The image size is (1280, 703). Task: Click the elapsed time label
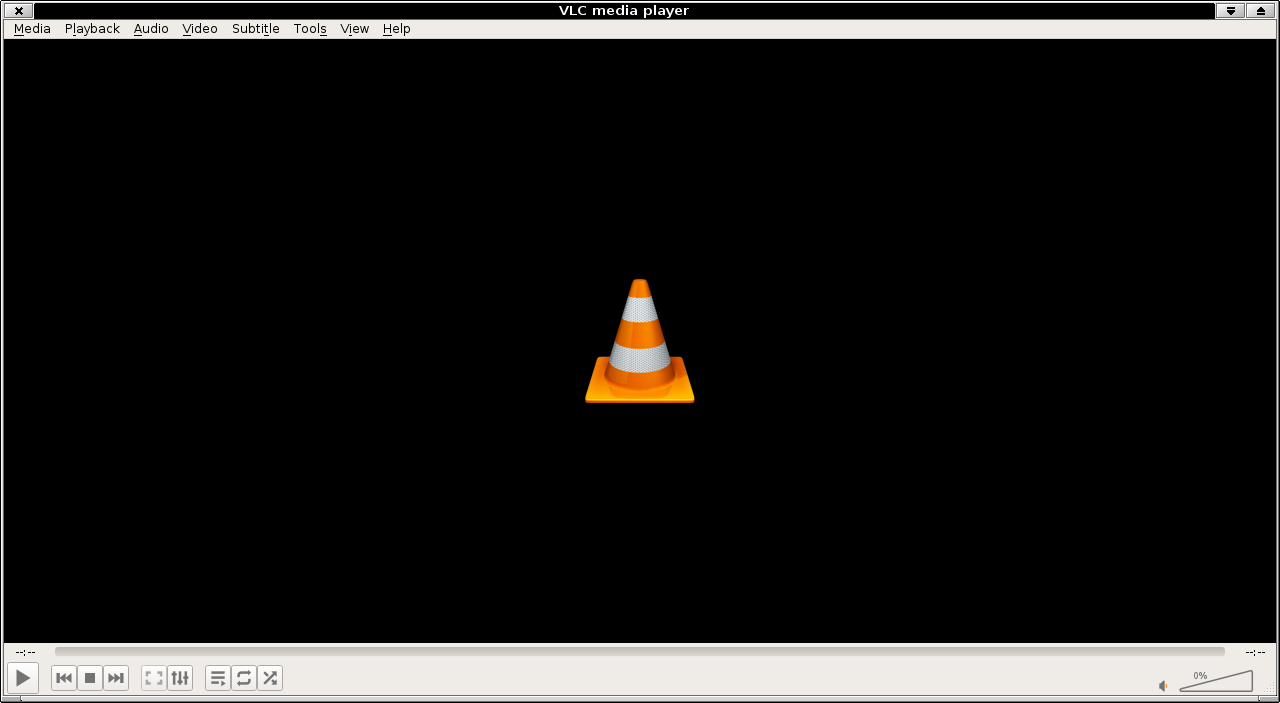pos(26,652)
